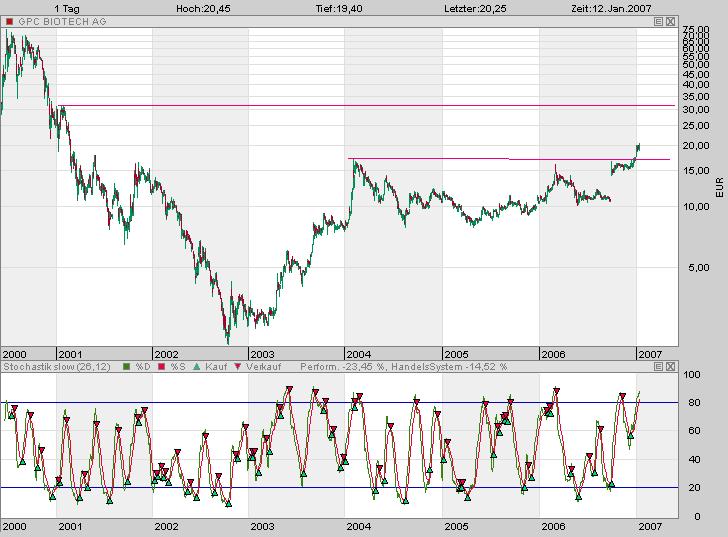The image size is (728, 537).
Task: Click the %D legend label
Action: pyautogui.click(x=143, y=367)
